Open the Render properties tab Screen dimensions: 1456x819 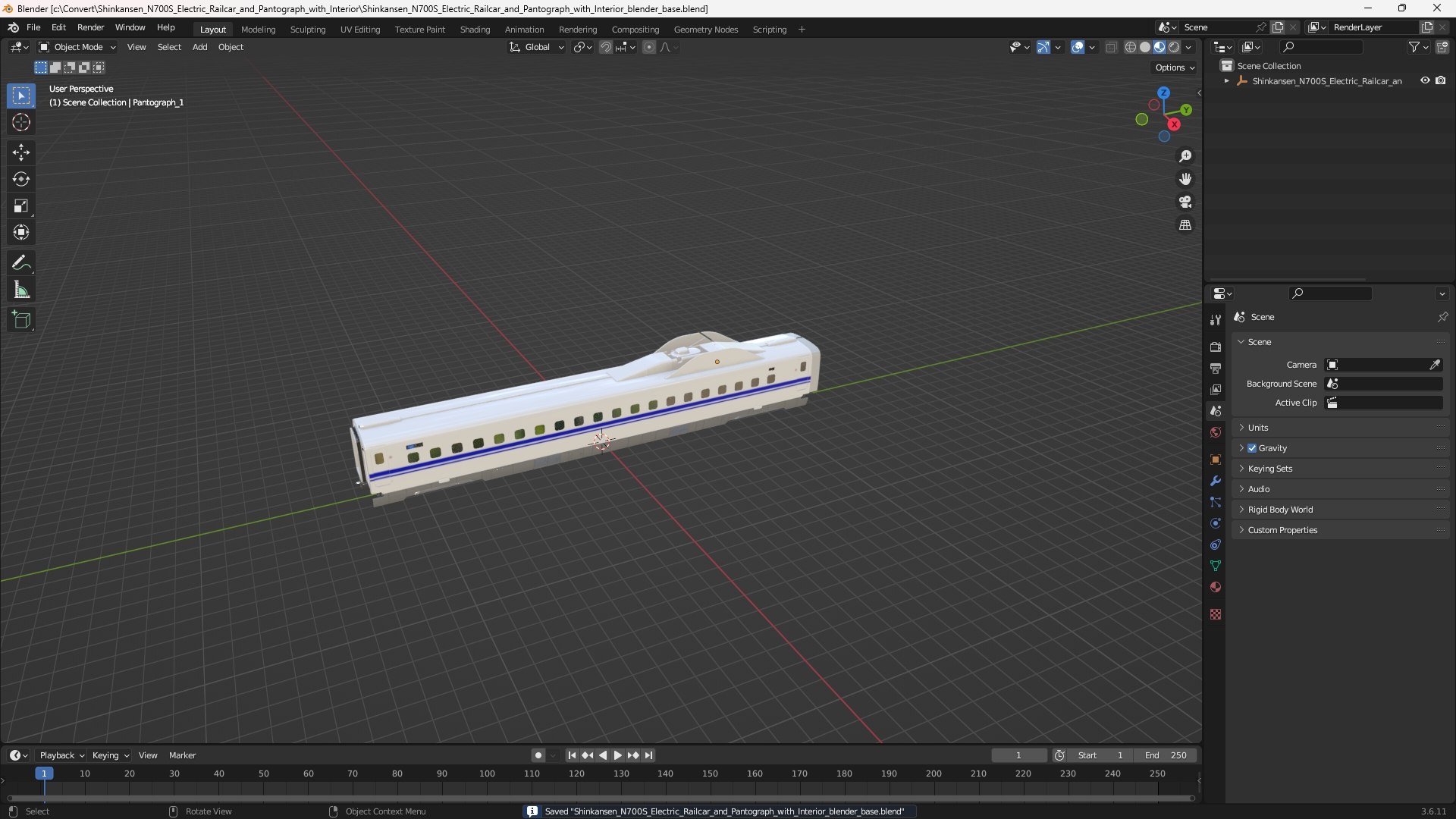click(1216, 347)
